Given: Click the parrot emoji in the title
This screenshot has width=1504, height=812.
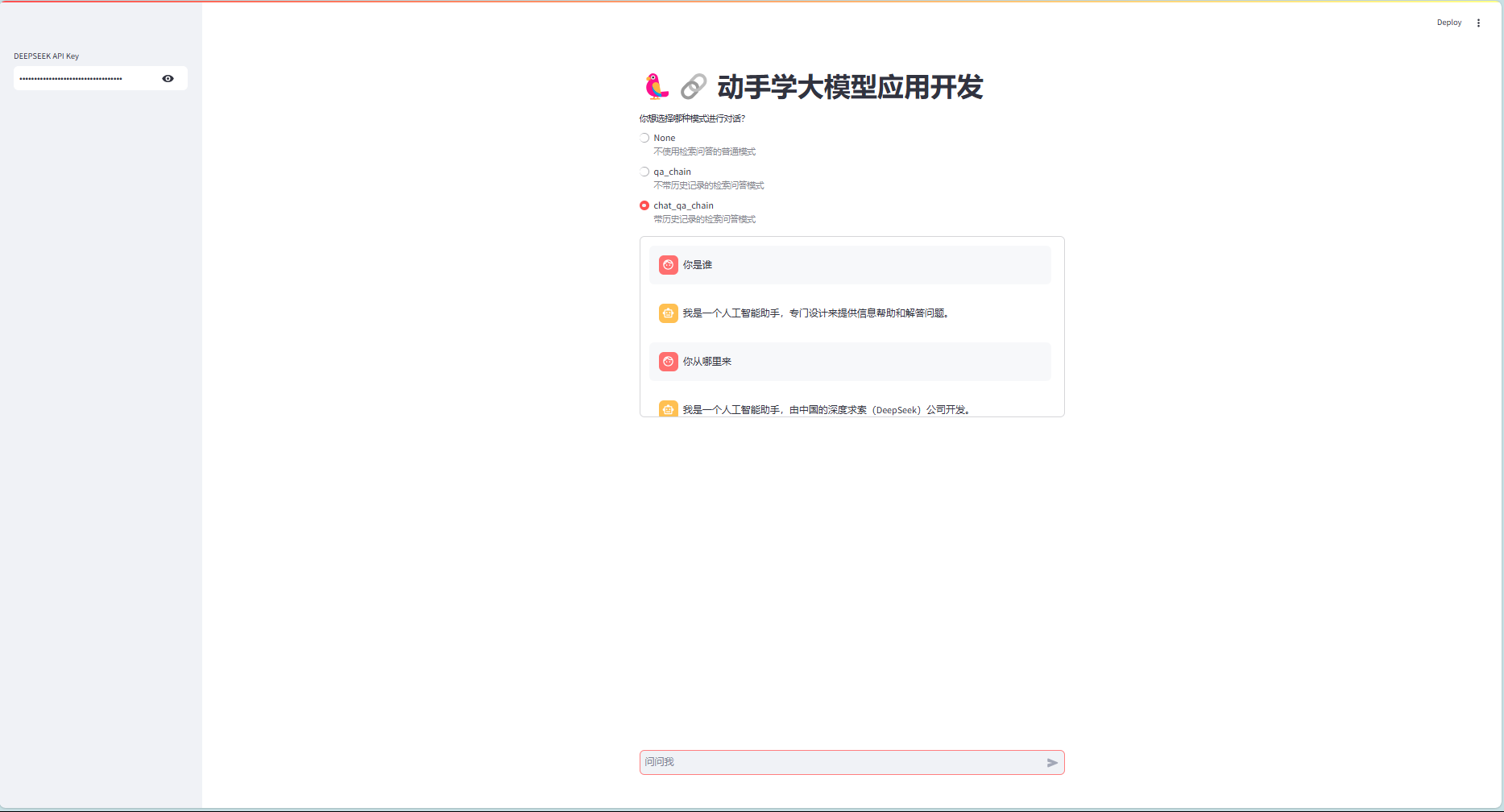Looking at the screenshot, I should click(657, 87).
